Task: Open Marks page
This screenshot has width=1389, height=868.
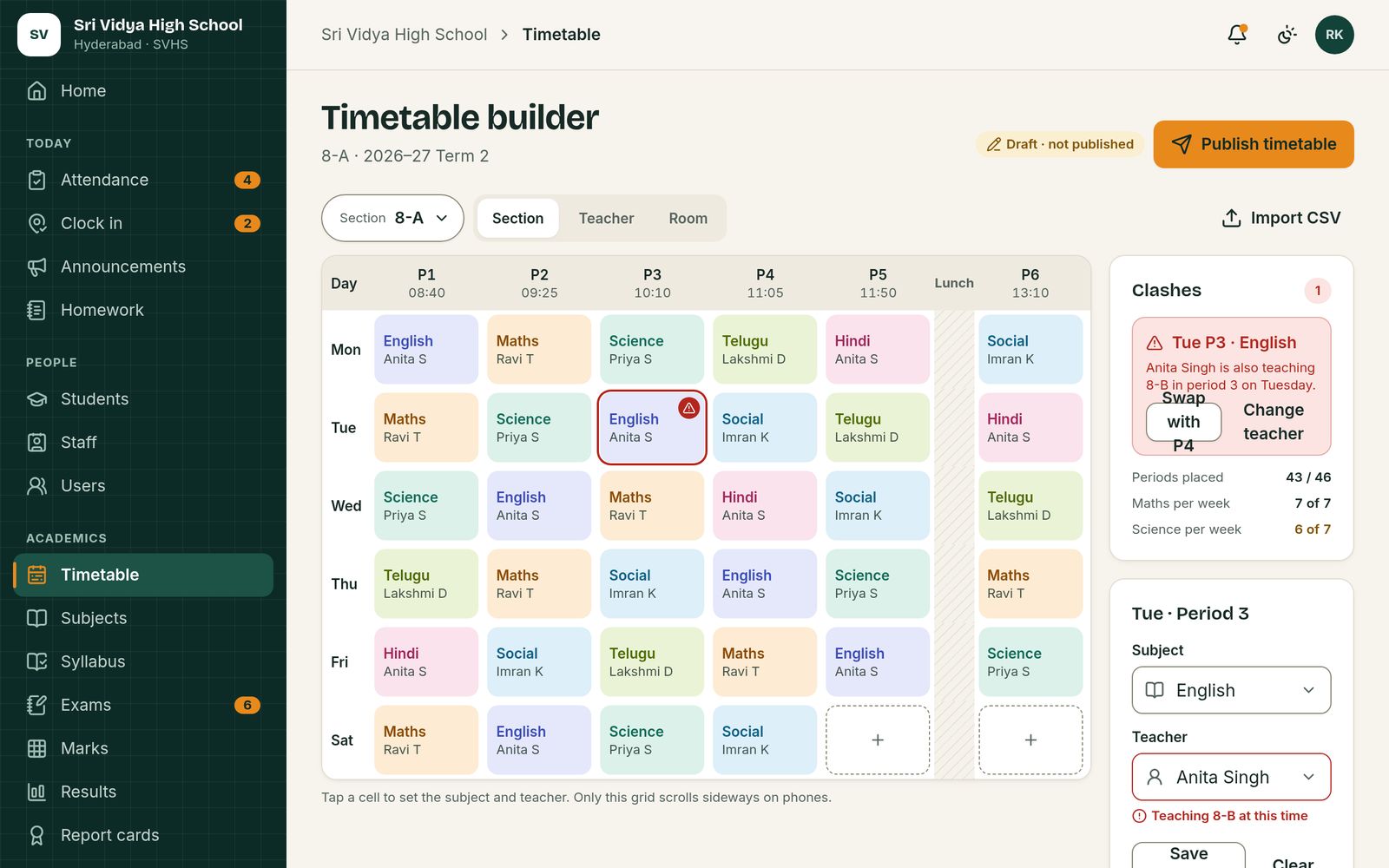Action: coord(143,748)
